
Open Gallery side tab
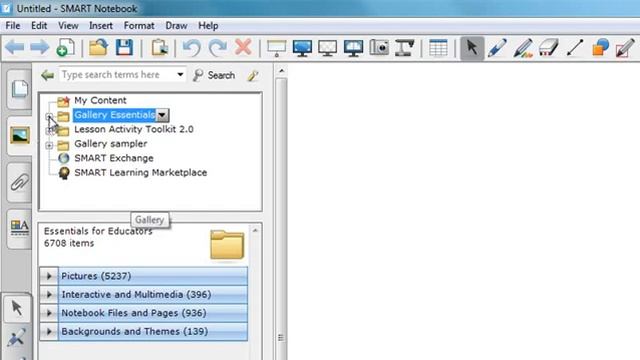pyautogui.click(x=20, y=136)
